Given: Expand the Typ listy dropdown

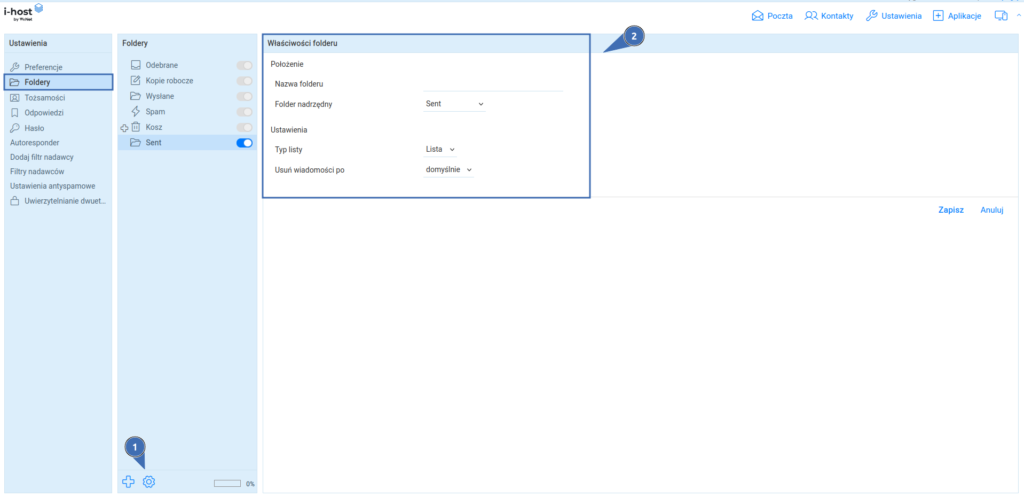Looking at the screenshot, I should (440, 149).
